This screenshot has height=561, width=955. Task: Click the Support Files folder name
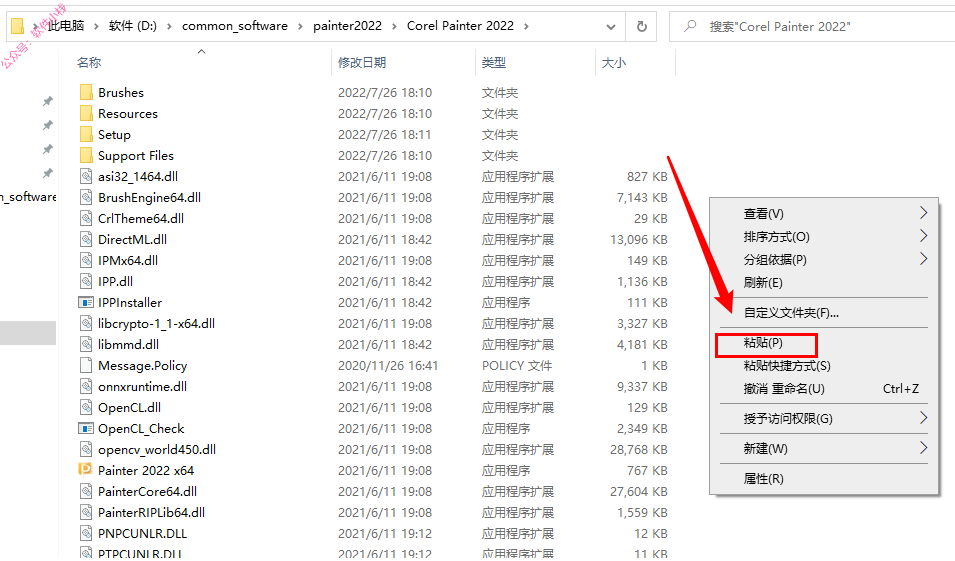pos(136,156)
